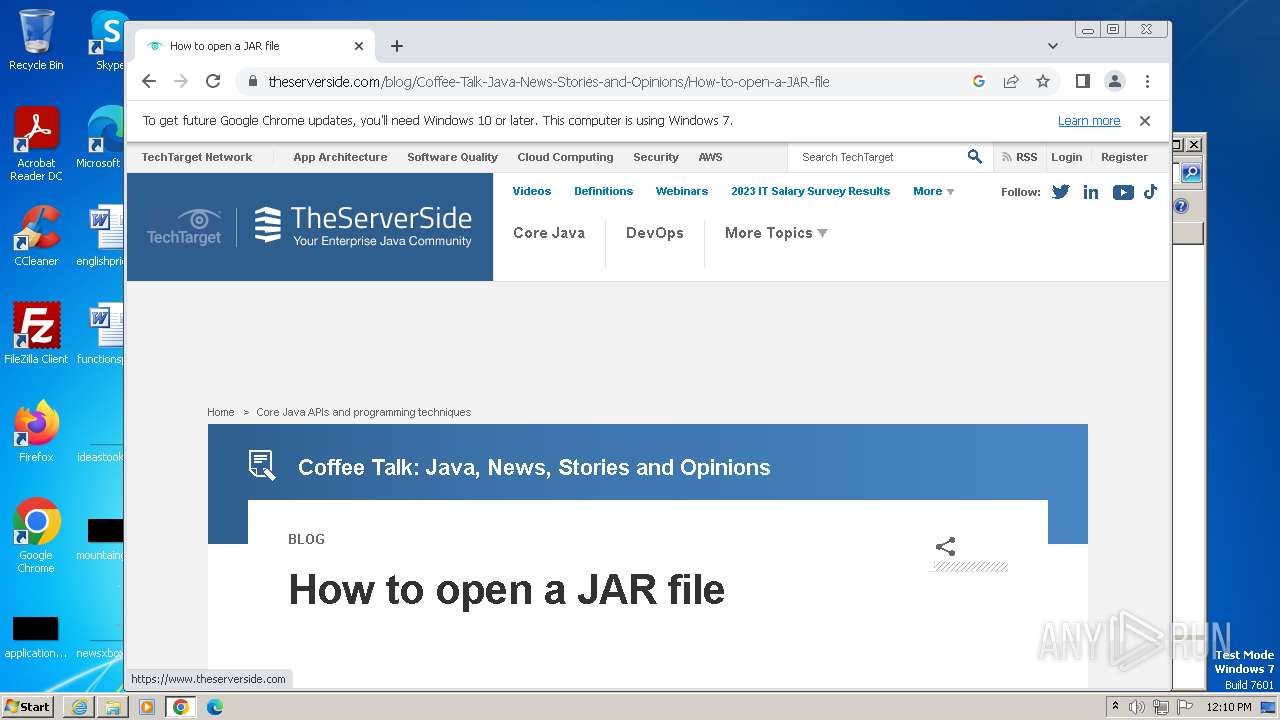Viewport: 1280px width, 720px height.
Task: Open TheServerSide Twitter page
Action: (x=1061, y=192)
